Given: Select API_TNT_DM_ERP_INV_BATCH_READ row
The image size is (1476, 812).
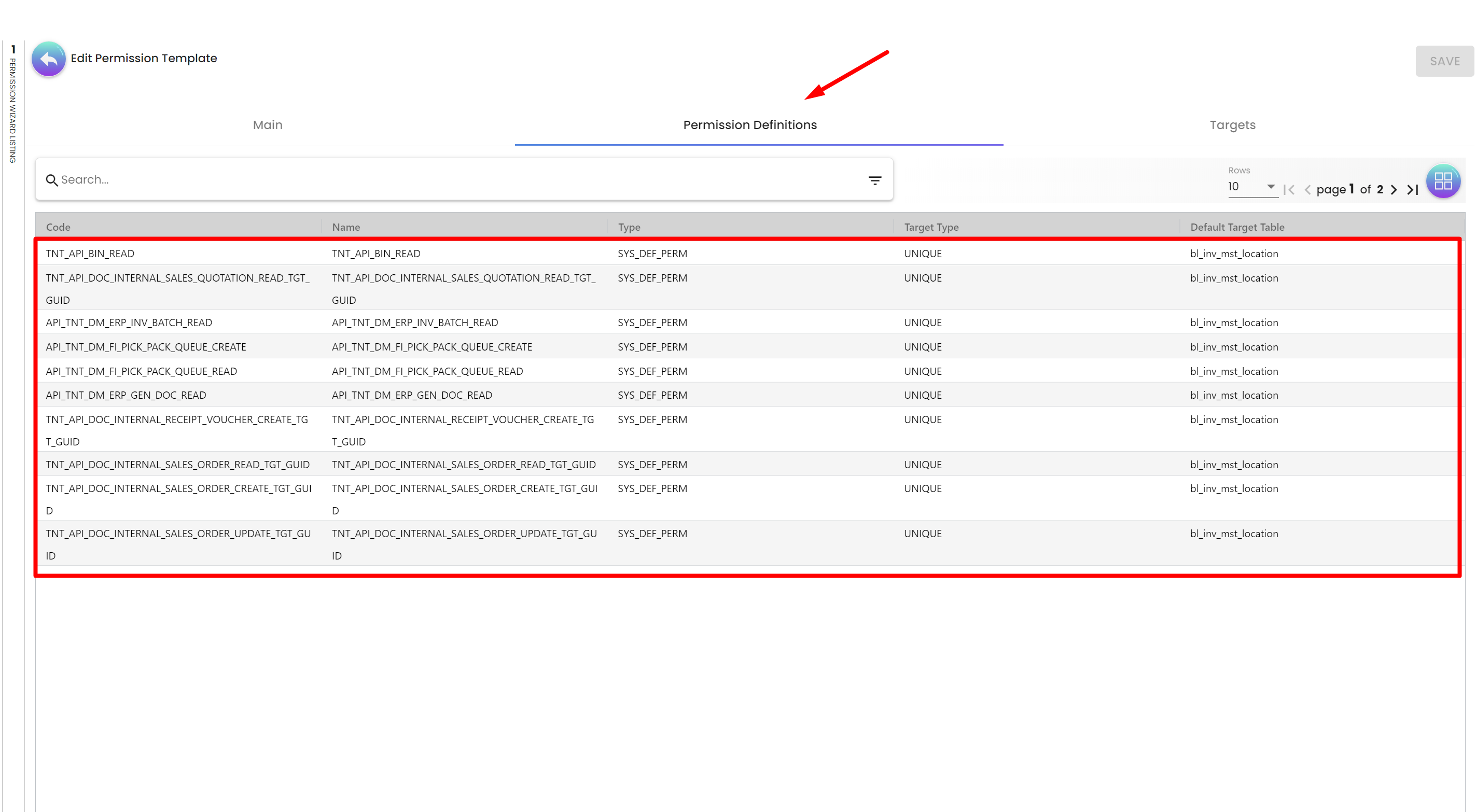Looking at the screenshot, I should point(129,322).
